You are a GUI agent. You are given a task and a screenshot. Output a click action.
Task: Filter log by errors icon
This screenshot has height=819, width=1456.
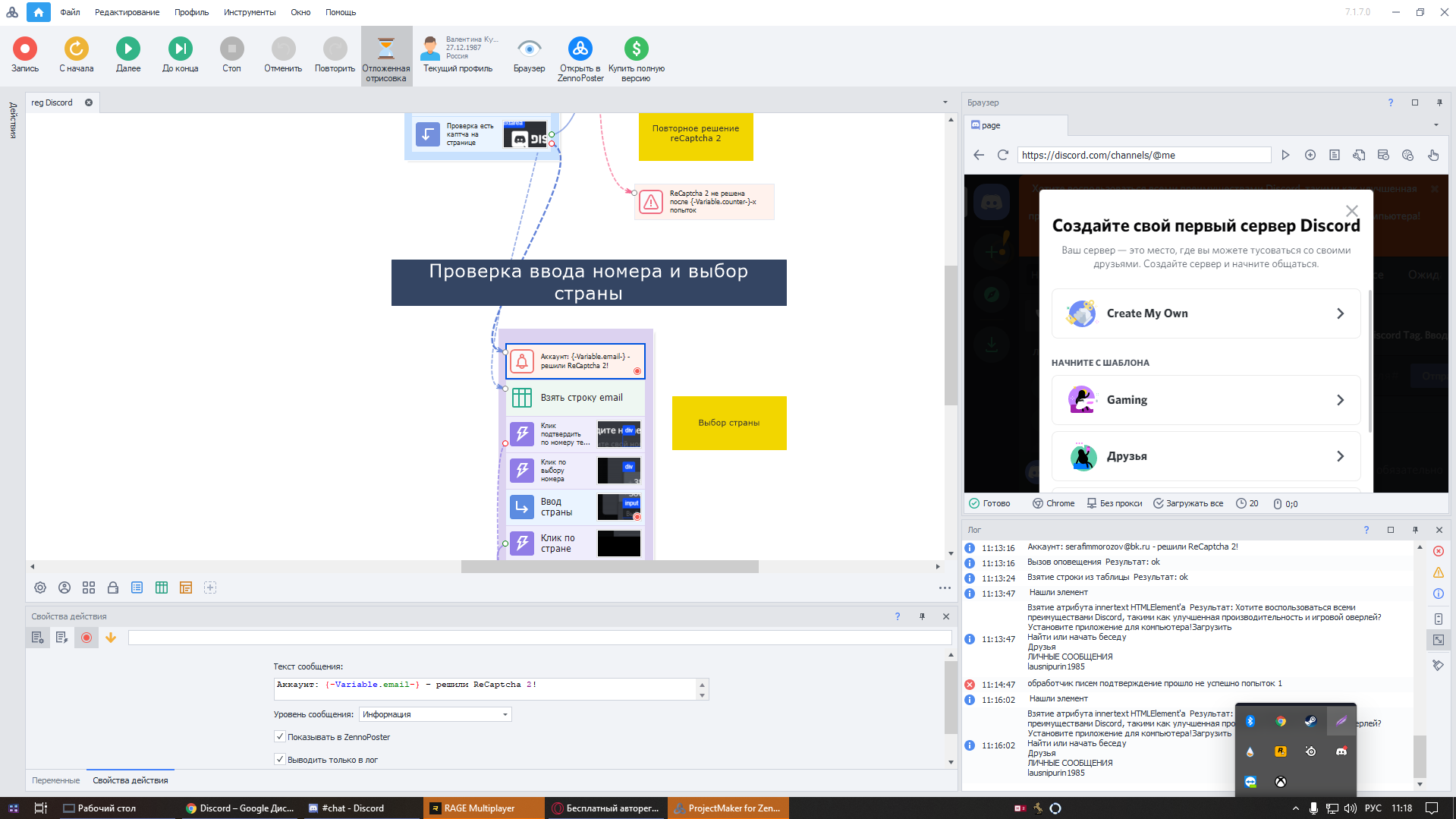(1438, 551)
